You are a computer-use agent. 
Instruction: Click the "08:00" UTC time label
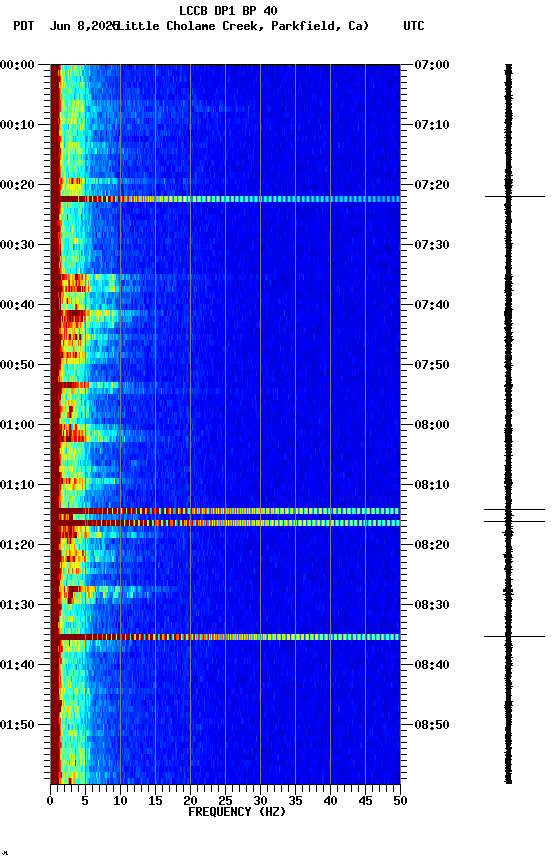[x=432, y=425]
